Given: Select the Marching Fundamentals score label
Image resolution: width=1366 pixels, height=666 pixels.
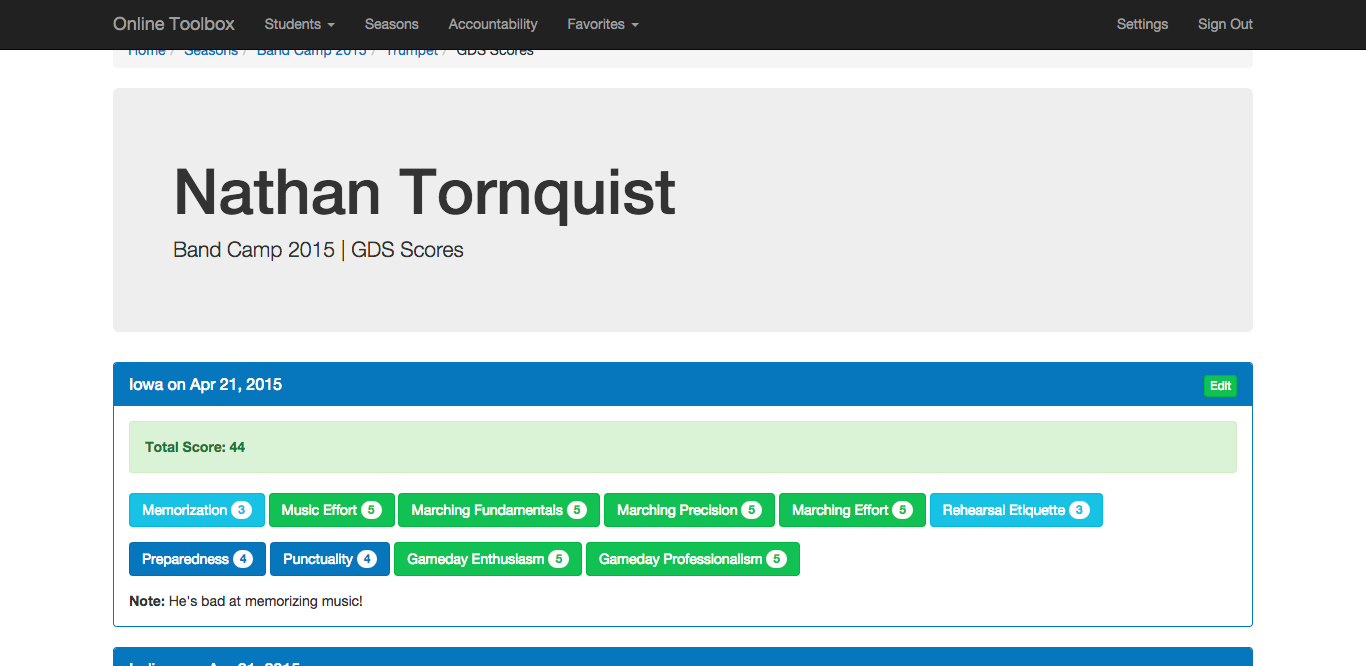Looking at the screenshot, I should [499, 510].
